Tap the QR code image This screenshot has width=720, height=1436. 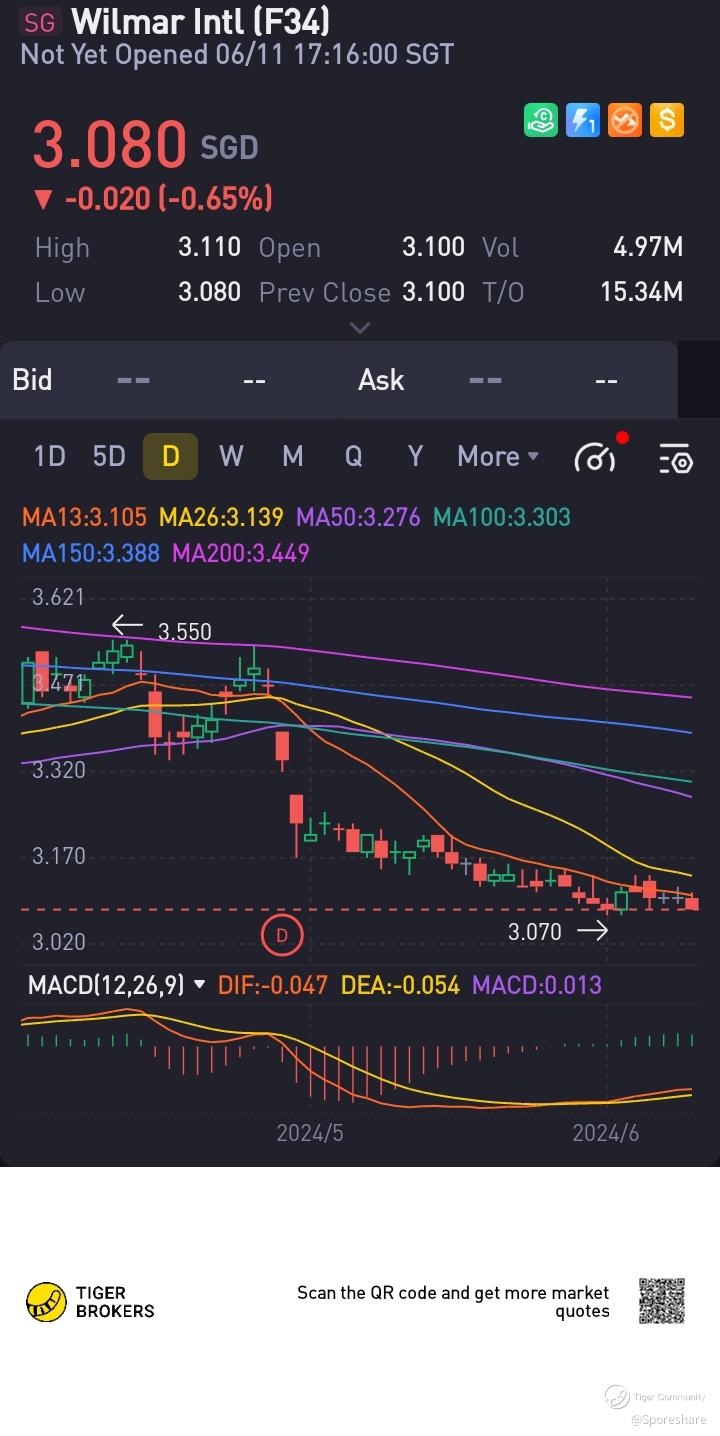pos(662,1300)
